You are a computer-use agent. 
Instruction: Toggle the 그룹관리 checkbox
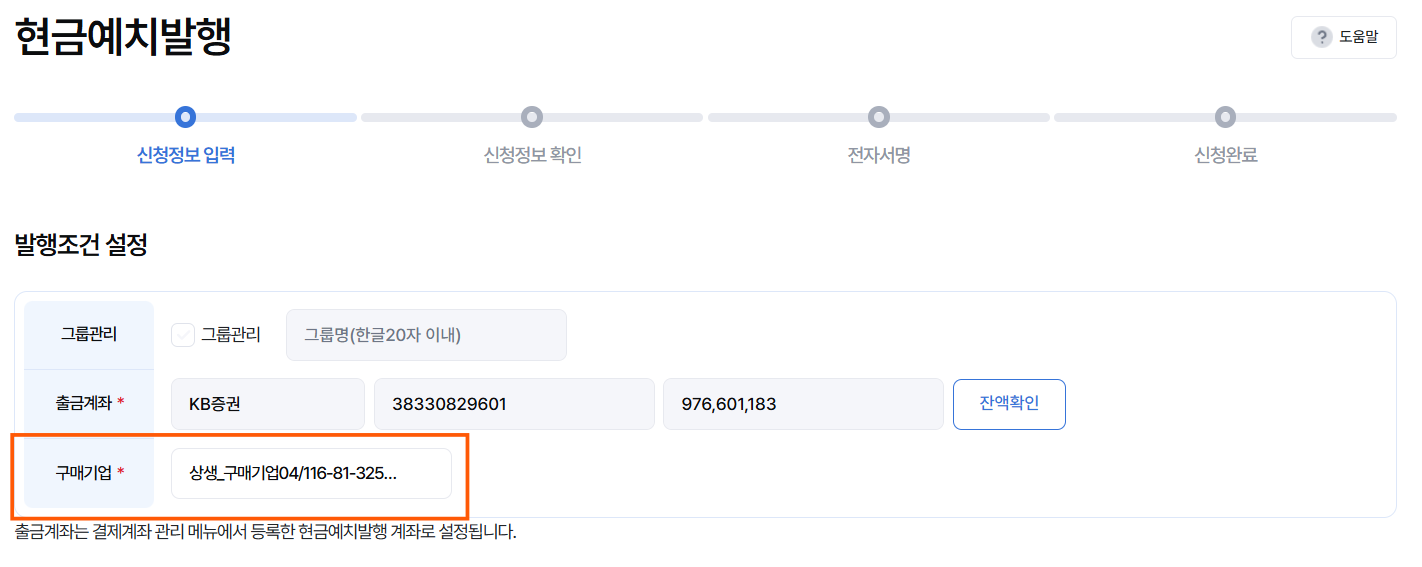pos(183,335)
